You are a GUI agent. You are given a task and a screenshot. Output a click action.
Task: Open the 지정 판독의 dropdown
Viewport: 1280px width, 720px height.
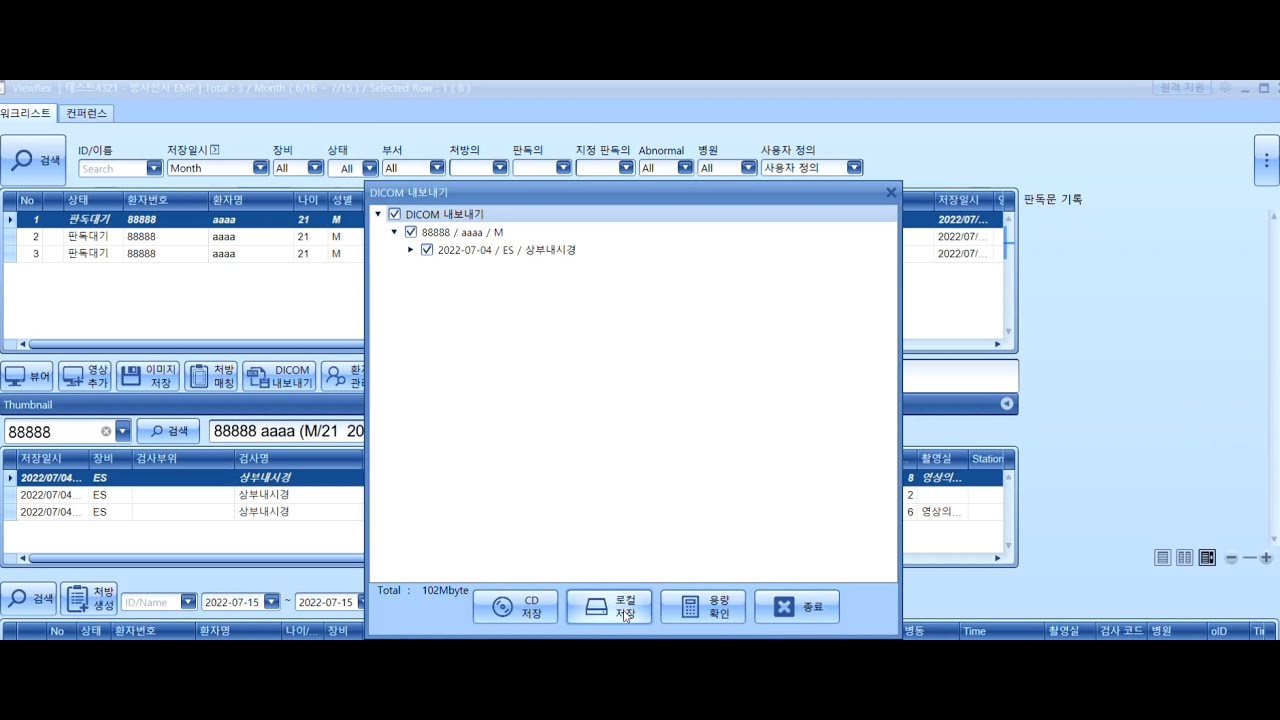(x=626, y=168)
